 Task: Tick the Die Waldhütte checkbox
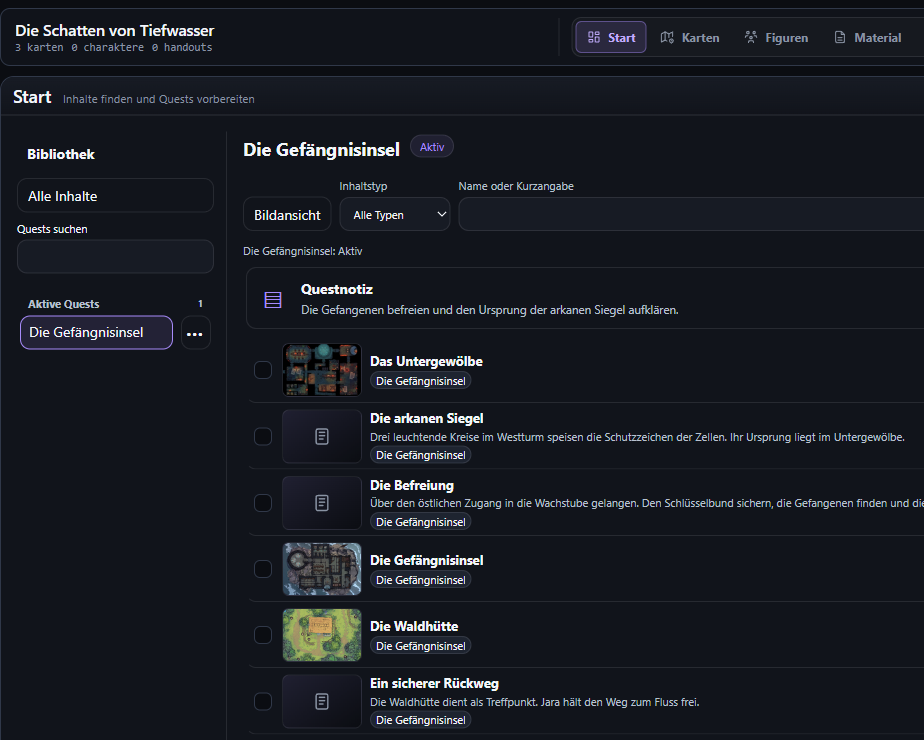point(263,635)
